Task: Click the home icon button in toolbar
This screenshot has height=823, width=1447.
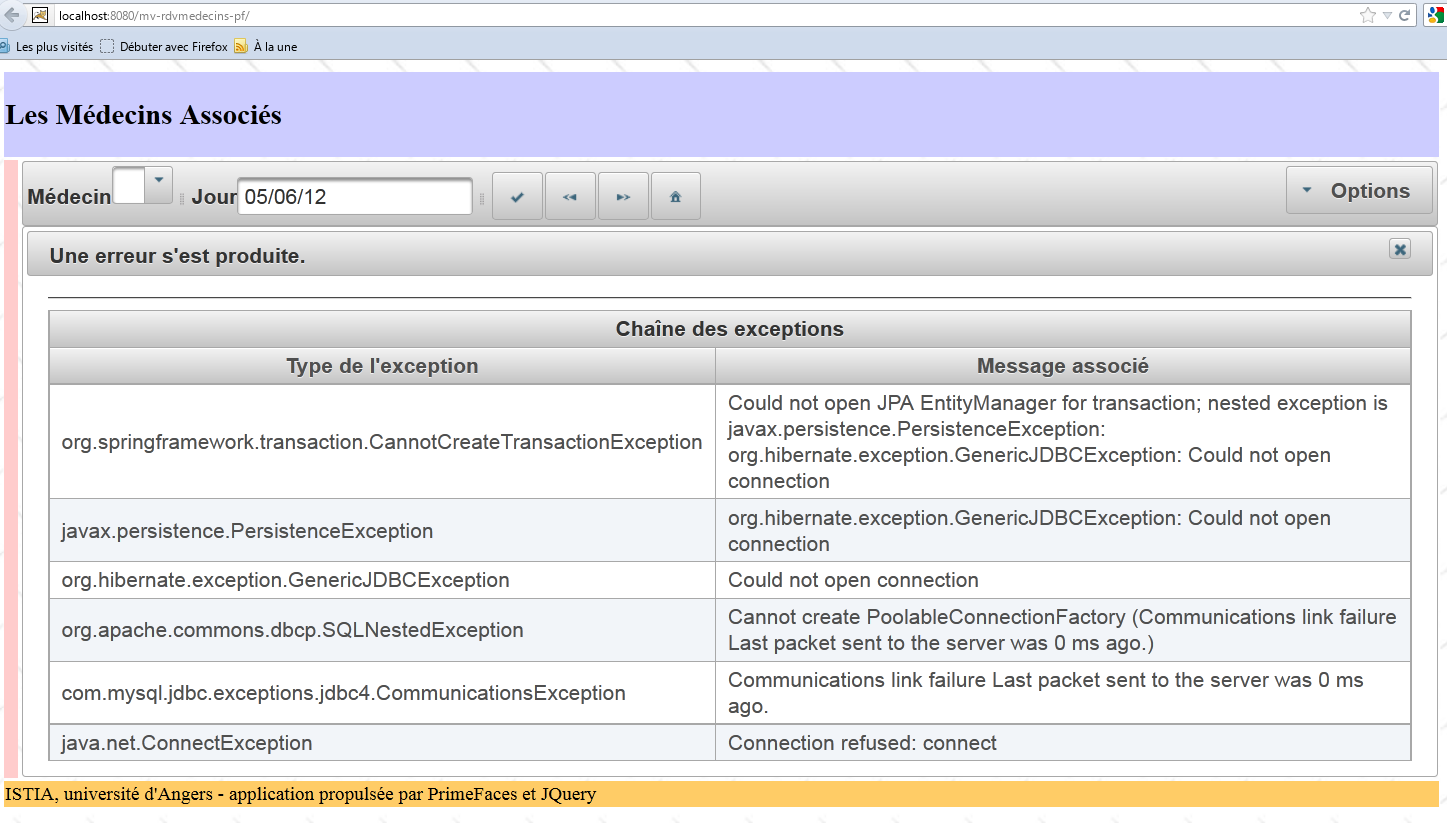Action: pyautogui.click(x=675, y=196)
